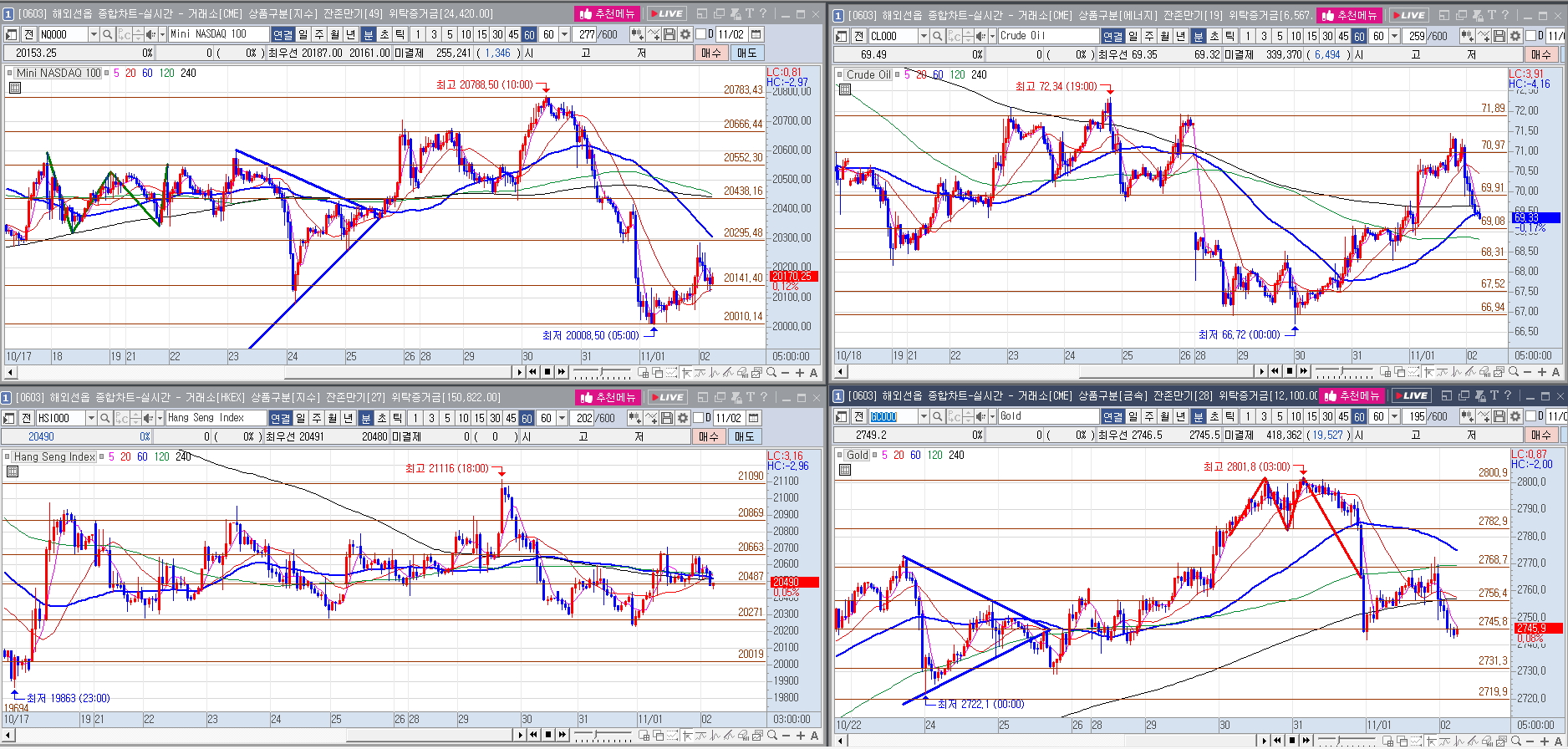The width and height of the screenshot is (1568, 749).
Task: Open calendar picker in Mini NASDAQ window
Action: tap(756, 34)
